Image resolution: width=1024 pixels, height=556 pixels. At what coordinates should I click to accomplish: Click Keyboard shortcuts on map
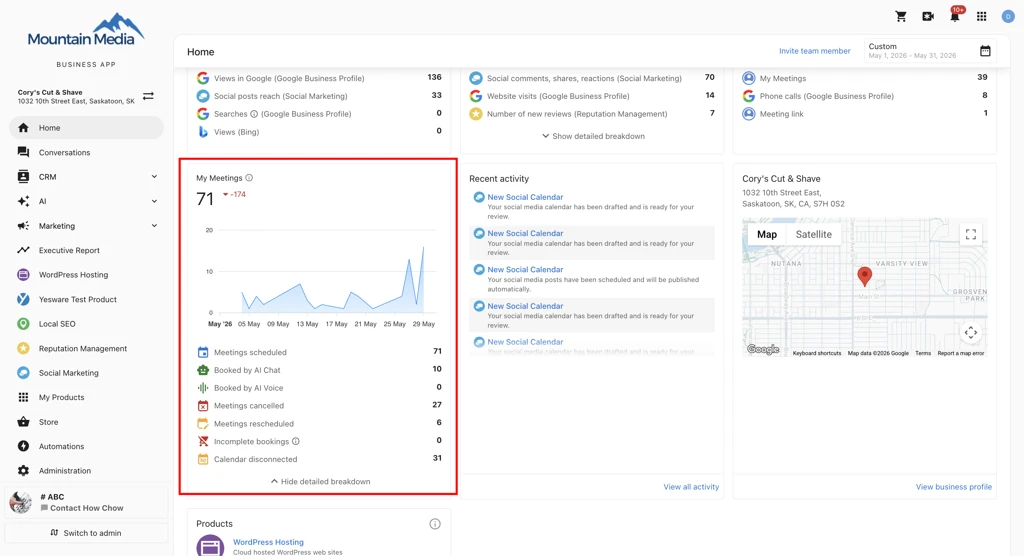coord(816,353)
